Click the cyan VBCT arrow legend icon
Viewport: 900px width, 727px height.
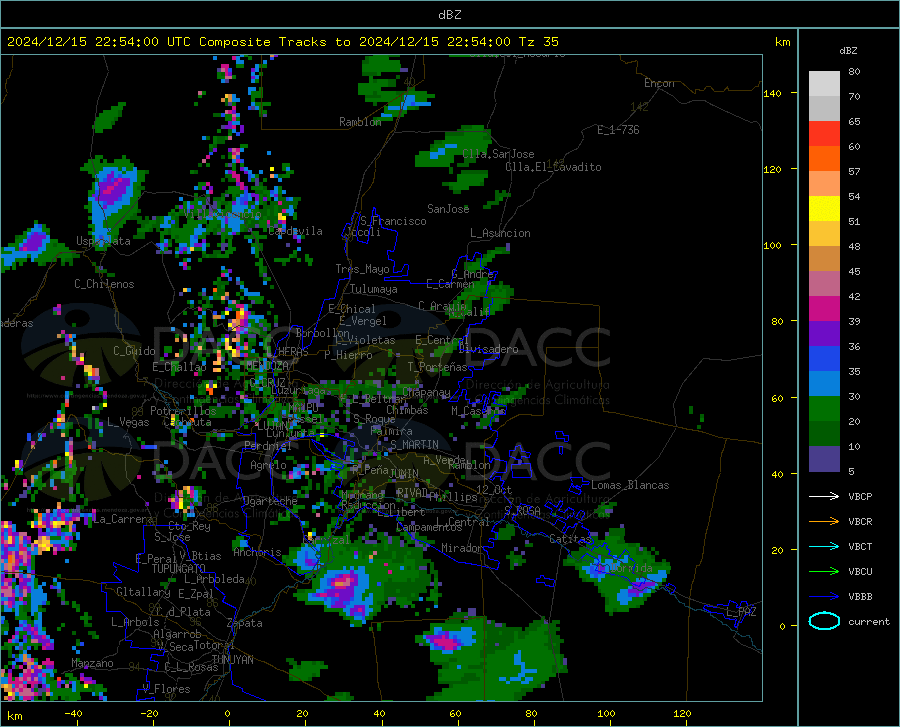(824, 546)
